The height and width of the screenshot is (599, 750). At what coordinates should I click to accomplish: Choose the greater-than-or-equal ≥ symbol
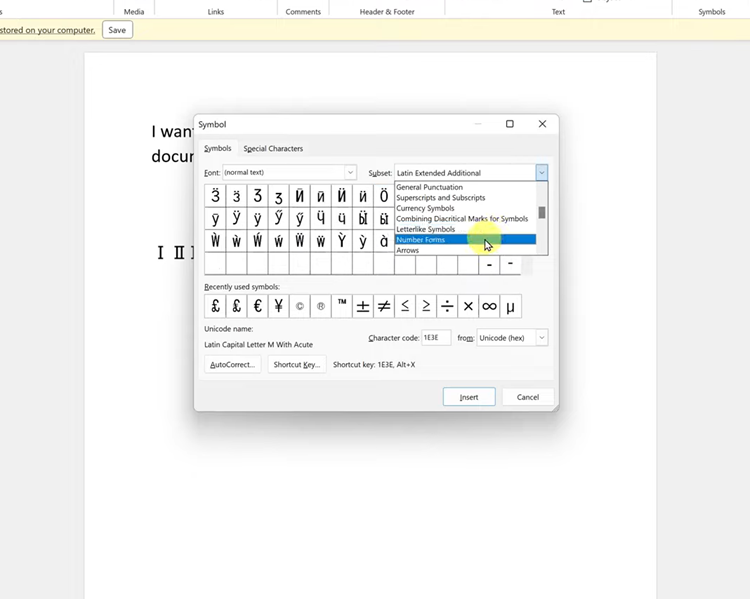click(x=426, y=306)
